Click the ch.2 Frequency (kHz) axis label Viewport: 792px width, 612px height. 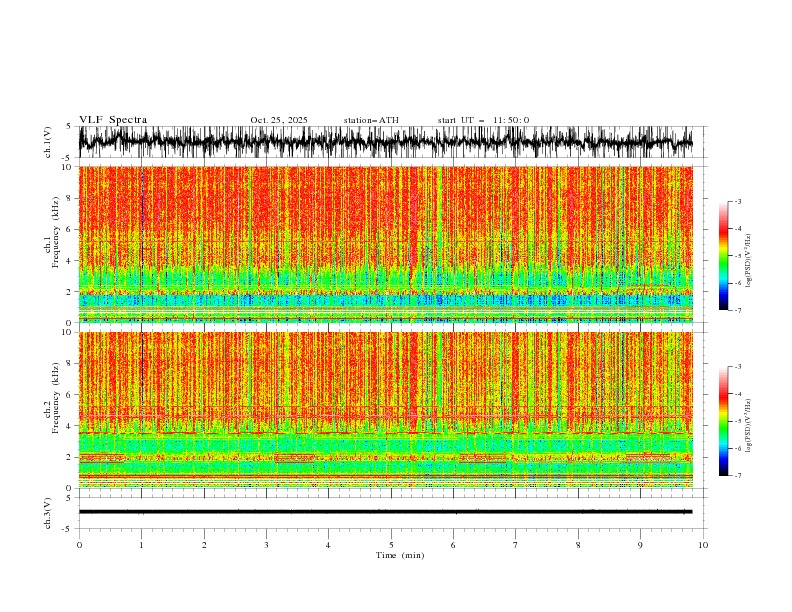coord(52,397)
